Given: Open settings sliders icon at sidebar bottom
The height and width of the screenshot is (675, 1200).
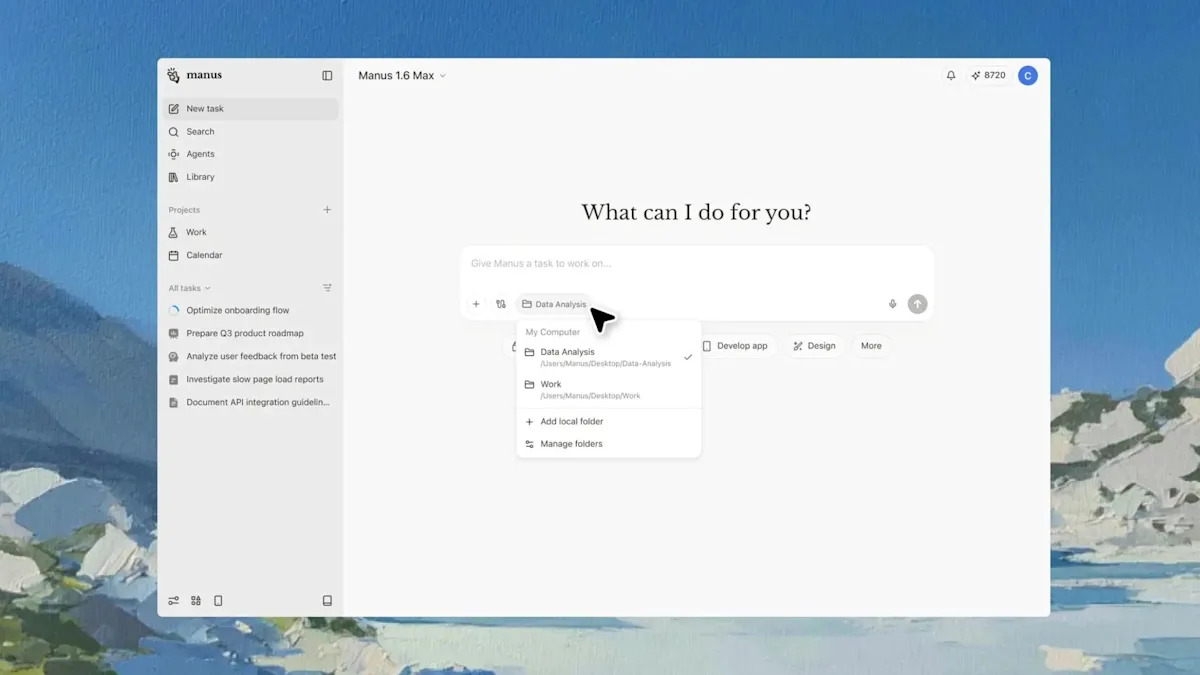Looking at the screenshot, I should [174, 601].
